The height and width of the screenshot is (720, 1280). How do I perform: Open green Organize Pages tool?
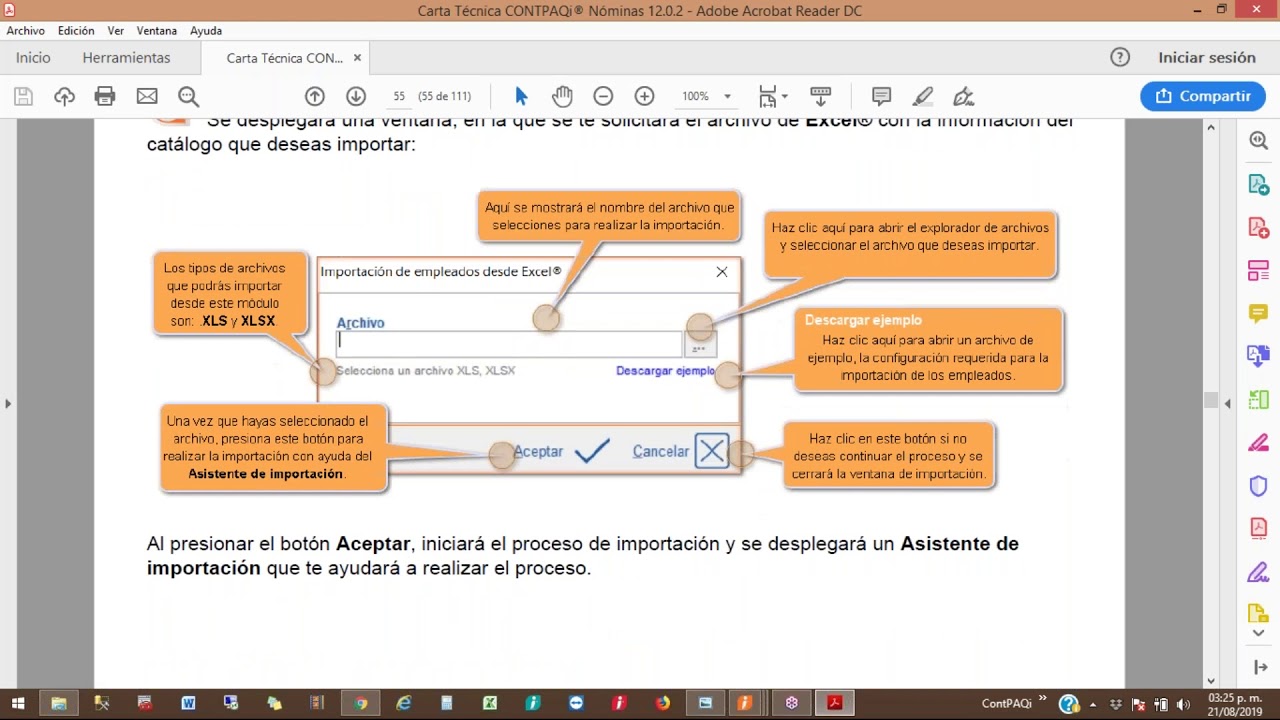1258,400
